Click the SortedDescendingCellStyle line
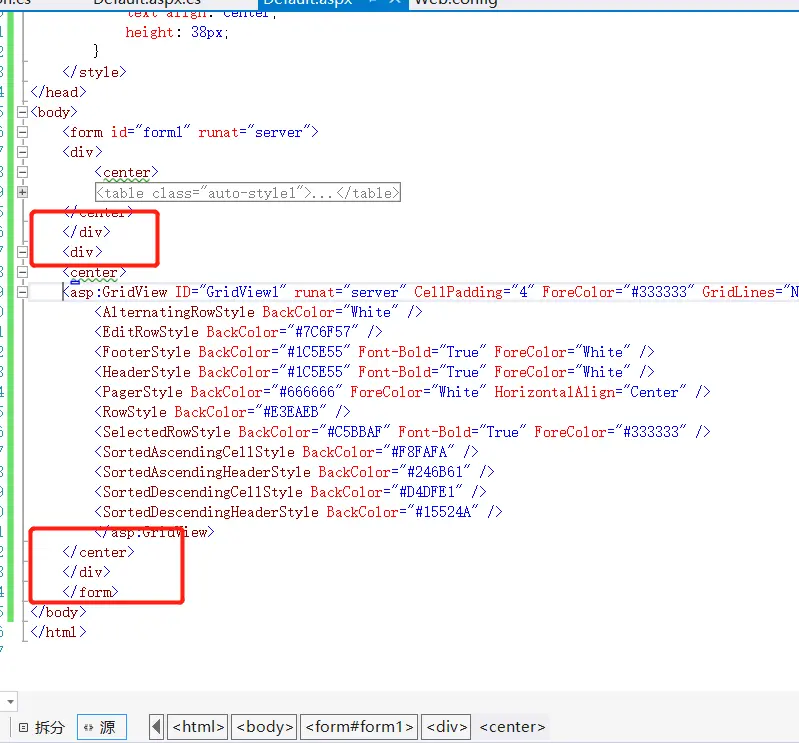This screenshot has width=799, height=743. tap(290, 492)
